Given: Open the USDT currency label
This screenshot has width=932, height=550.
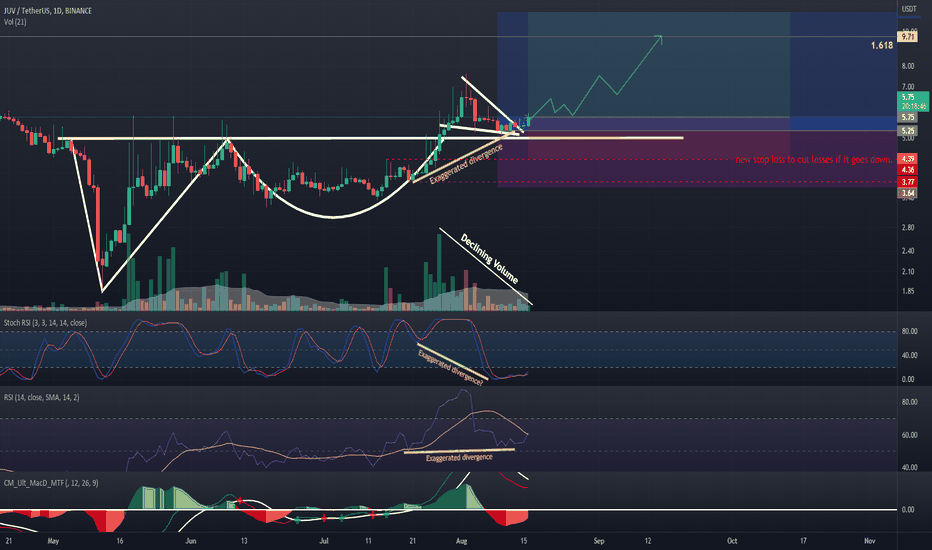Looking at the screenshot, I should point(909,9).
